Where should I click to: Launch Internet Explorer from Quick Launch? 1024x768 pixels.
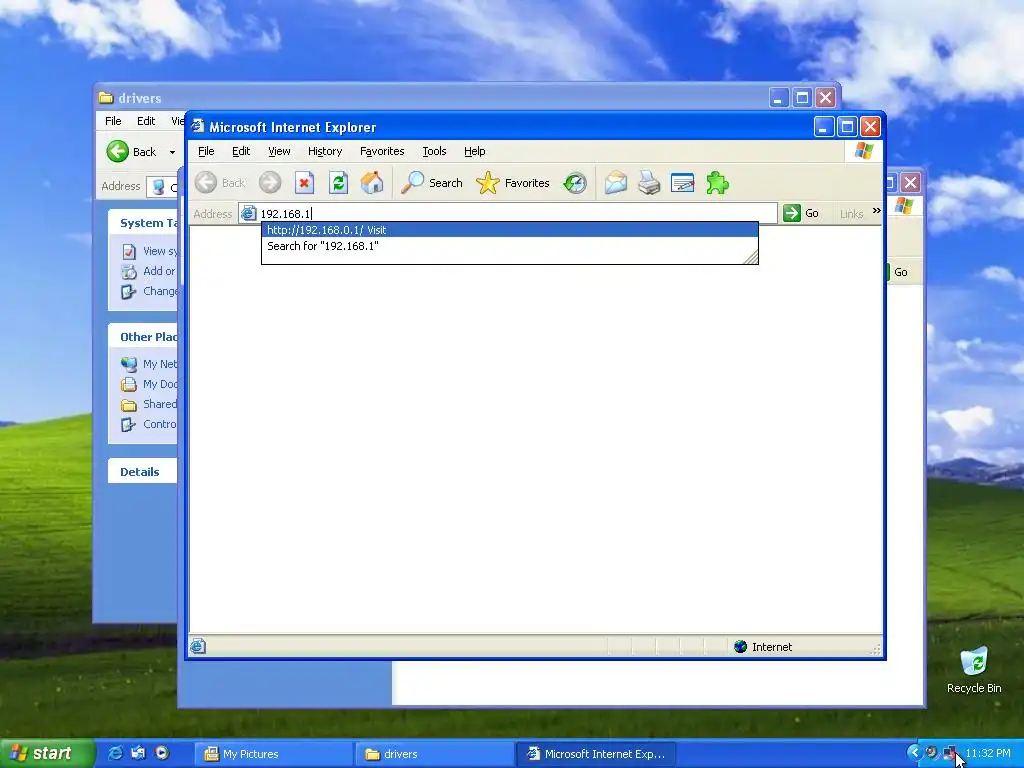click(115, 753)
